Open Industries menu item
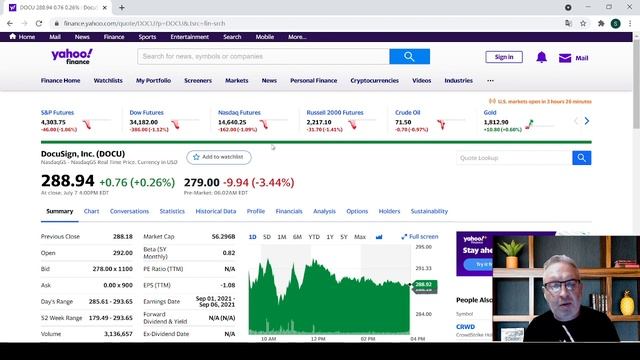Viewport: 640px width, 360px height. 458,81
